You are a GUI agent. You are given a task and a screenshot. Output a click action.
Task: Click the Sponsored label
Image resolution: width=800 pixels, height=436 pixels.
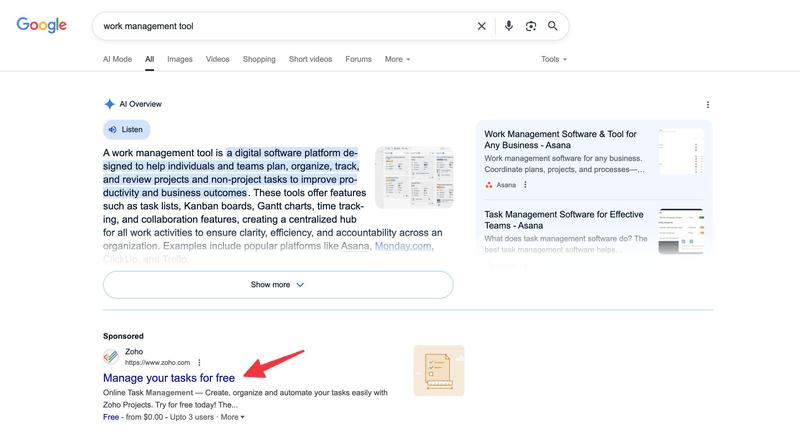tap(123, 336)
